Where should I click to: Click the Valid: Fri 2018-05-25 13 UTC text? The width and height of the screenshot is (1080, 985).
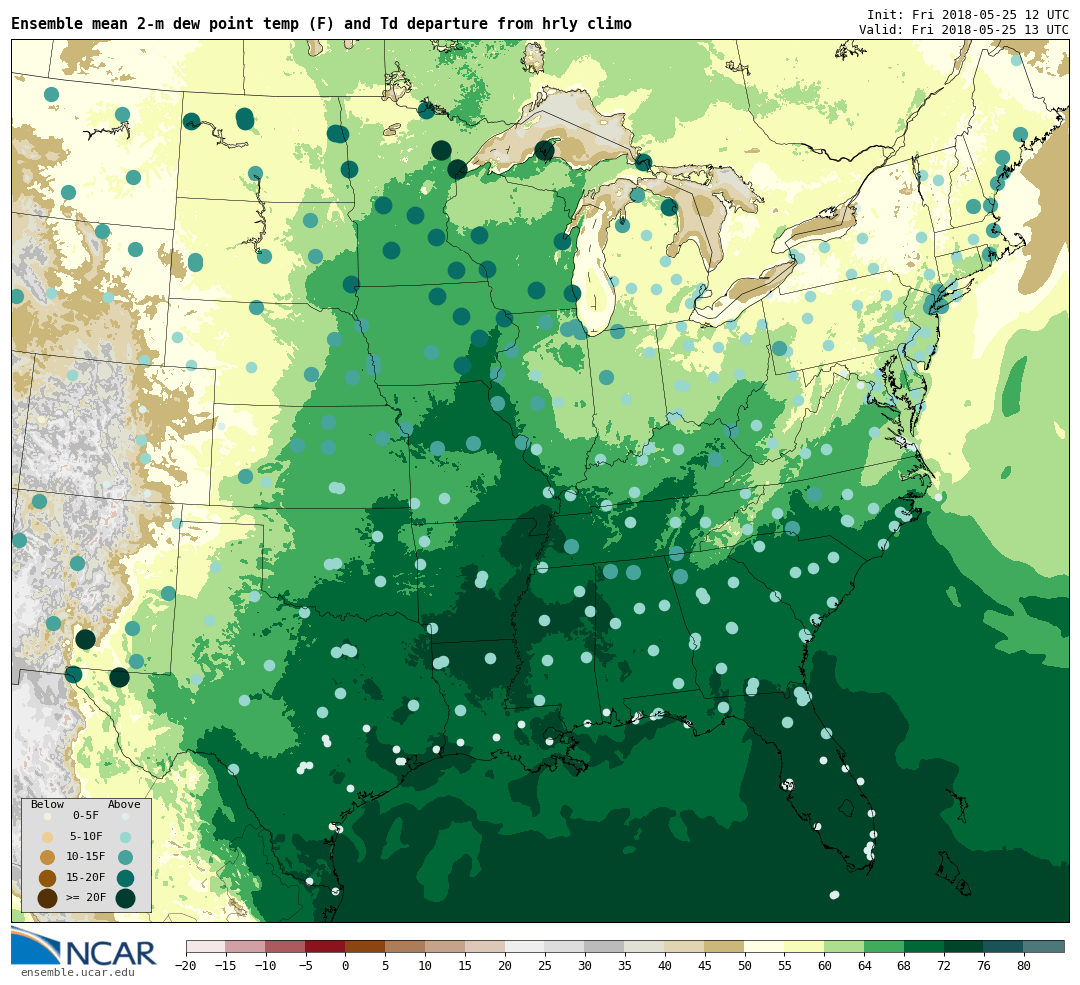(x=964, y=30)
